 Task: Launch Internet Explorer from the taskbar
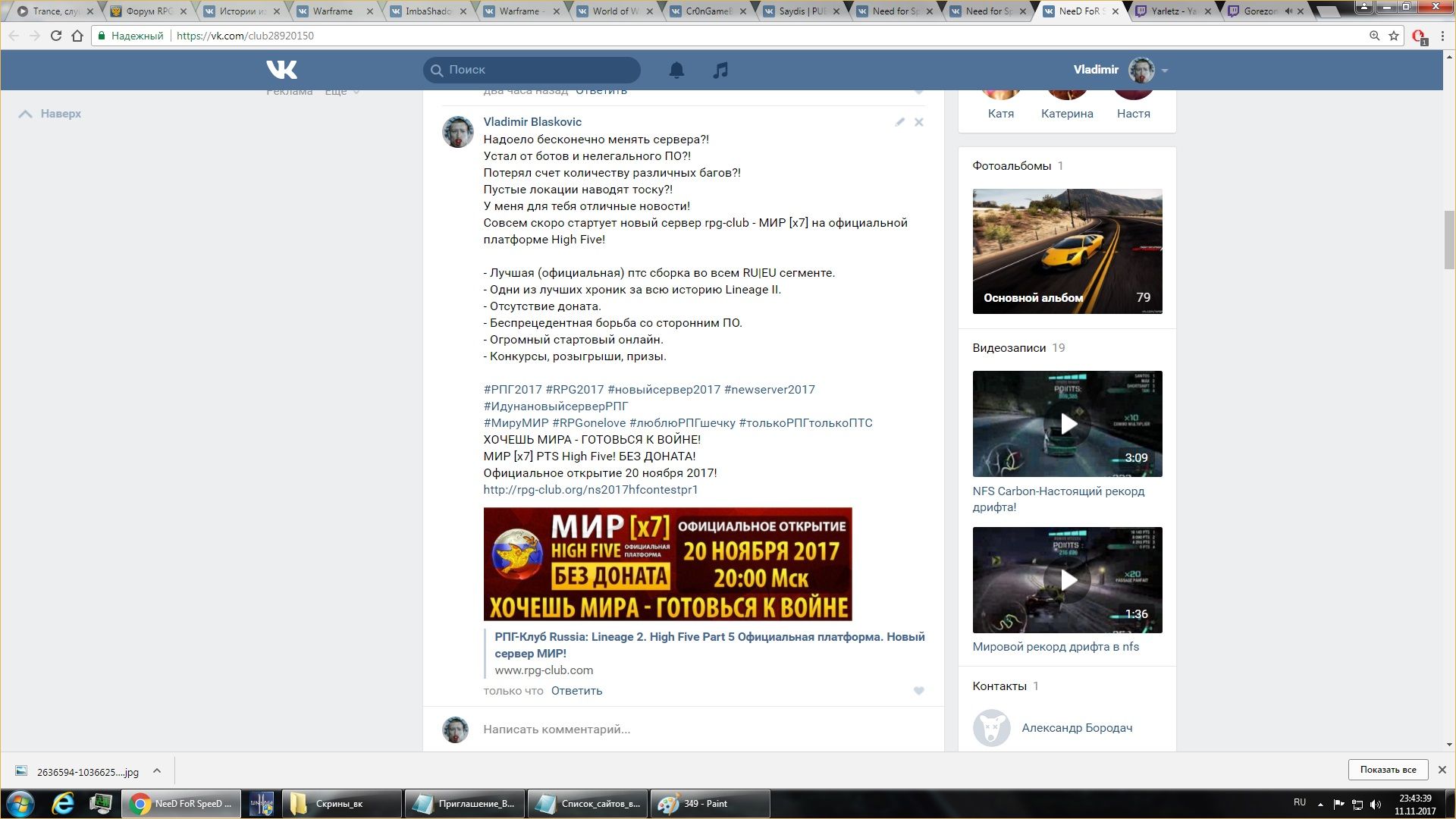[62, 804]
